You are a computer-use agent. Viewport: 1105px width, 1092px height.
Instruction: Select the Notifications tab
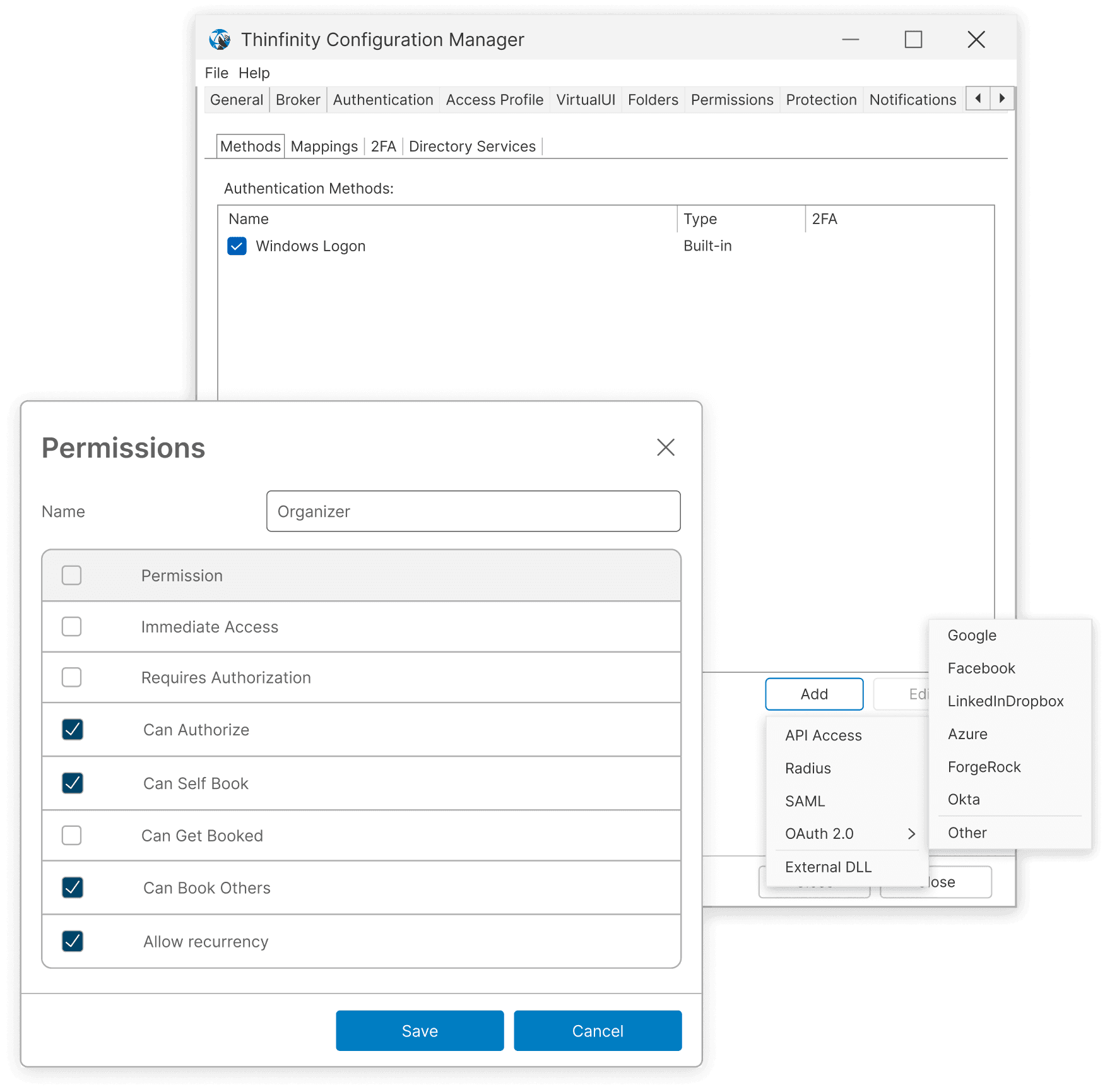tap(913, 100)
